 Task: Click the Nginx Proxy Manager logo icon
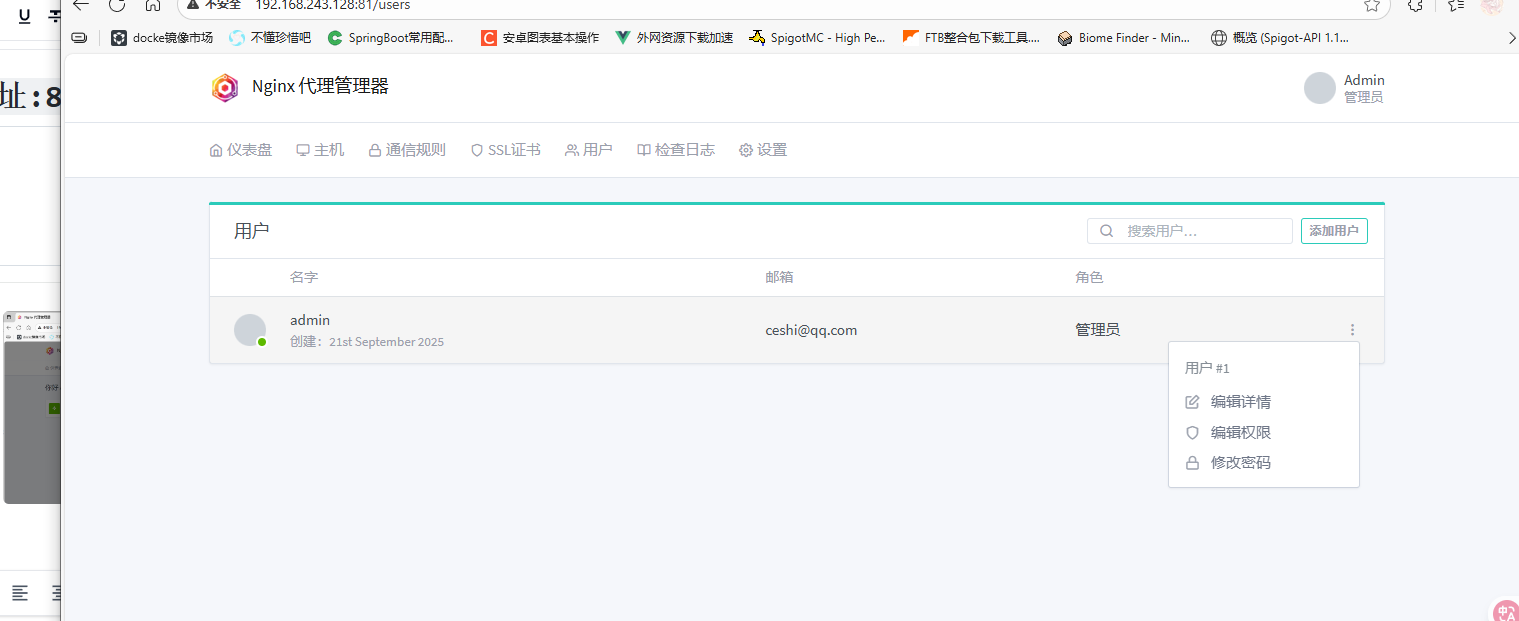point(225,88)
